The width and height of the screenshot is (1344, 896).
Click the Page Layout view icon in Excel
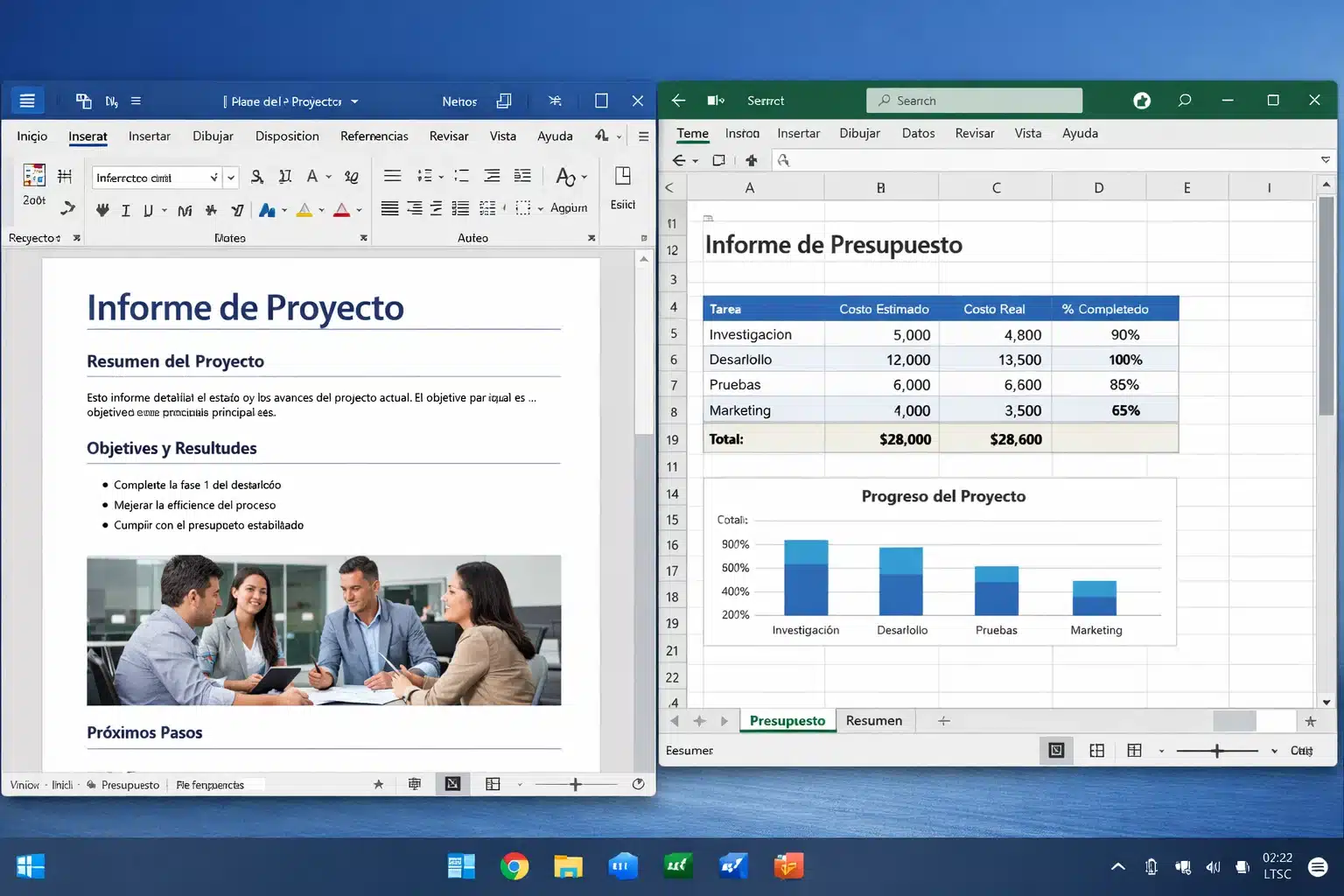1097,750
